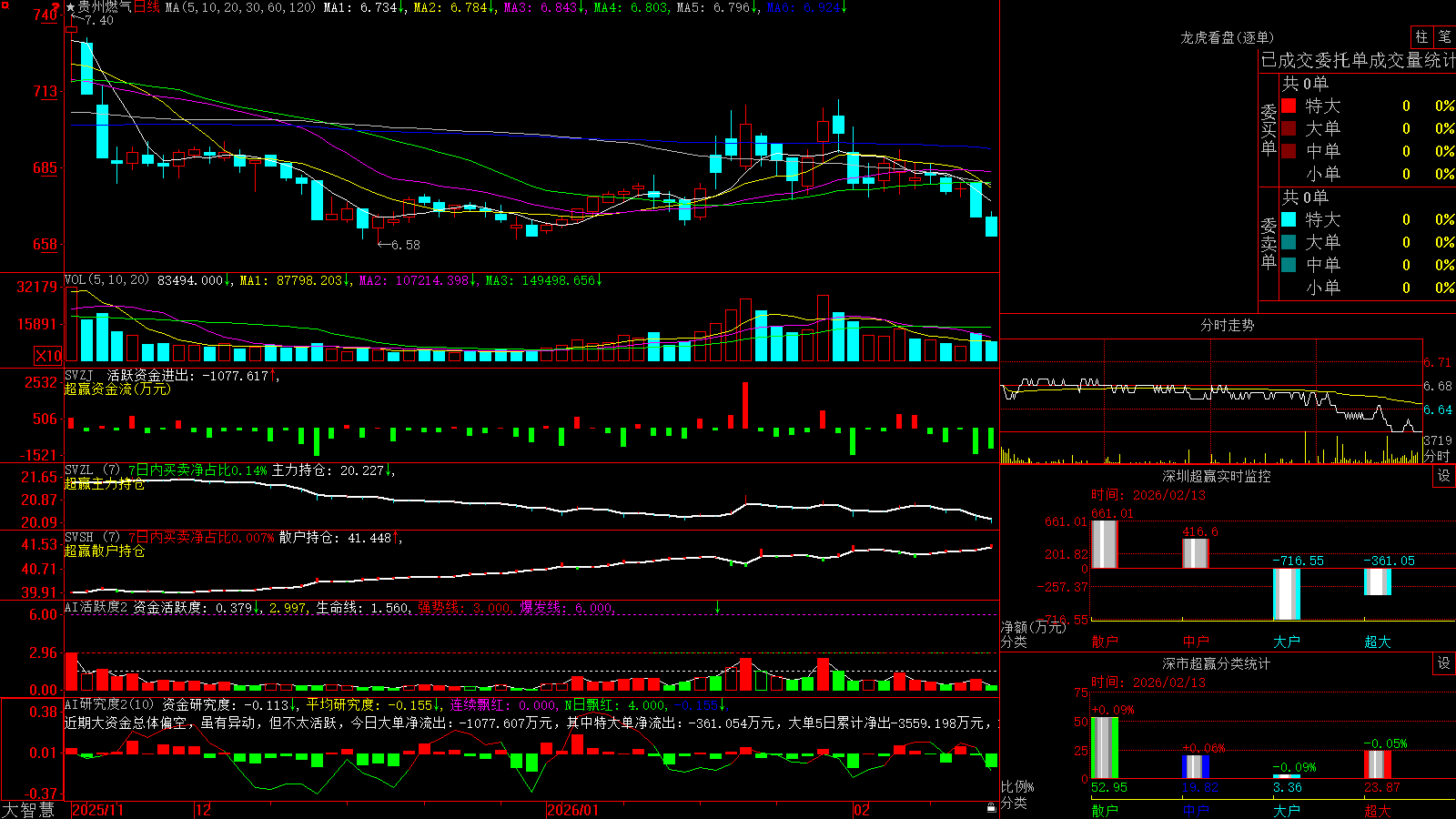Click the X10 volume multiplier box

point(48,356)
